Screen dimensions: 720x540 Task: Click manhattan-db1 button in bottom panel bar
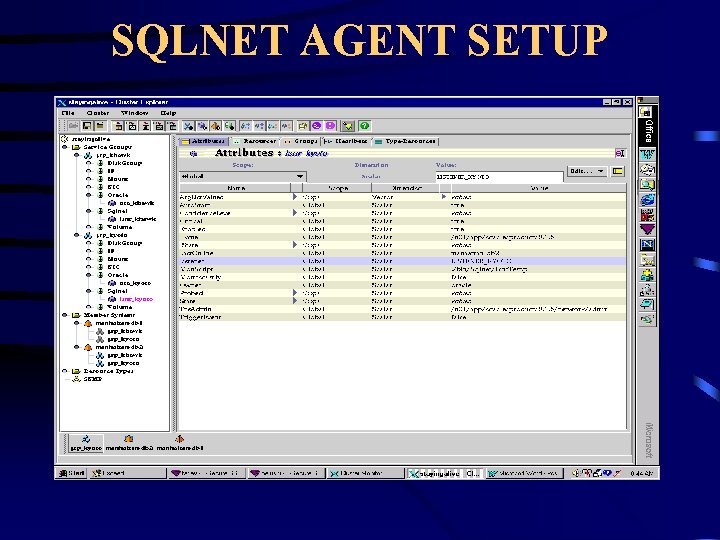pos(180,443)
